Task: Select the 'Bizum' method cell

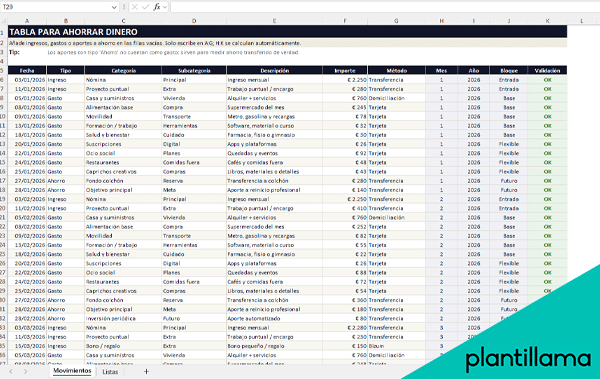Action: click(396, 346)
